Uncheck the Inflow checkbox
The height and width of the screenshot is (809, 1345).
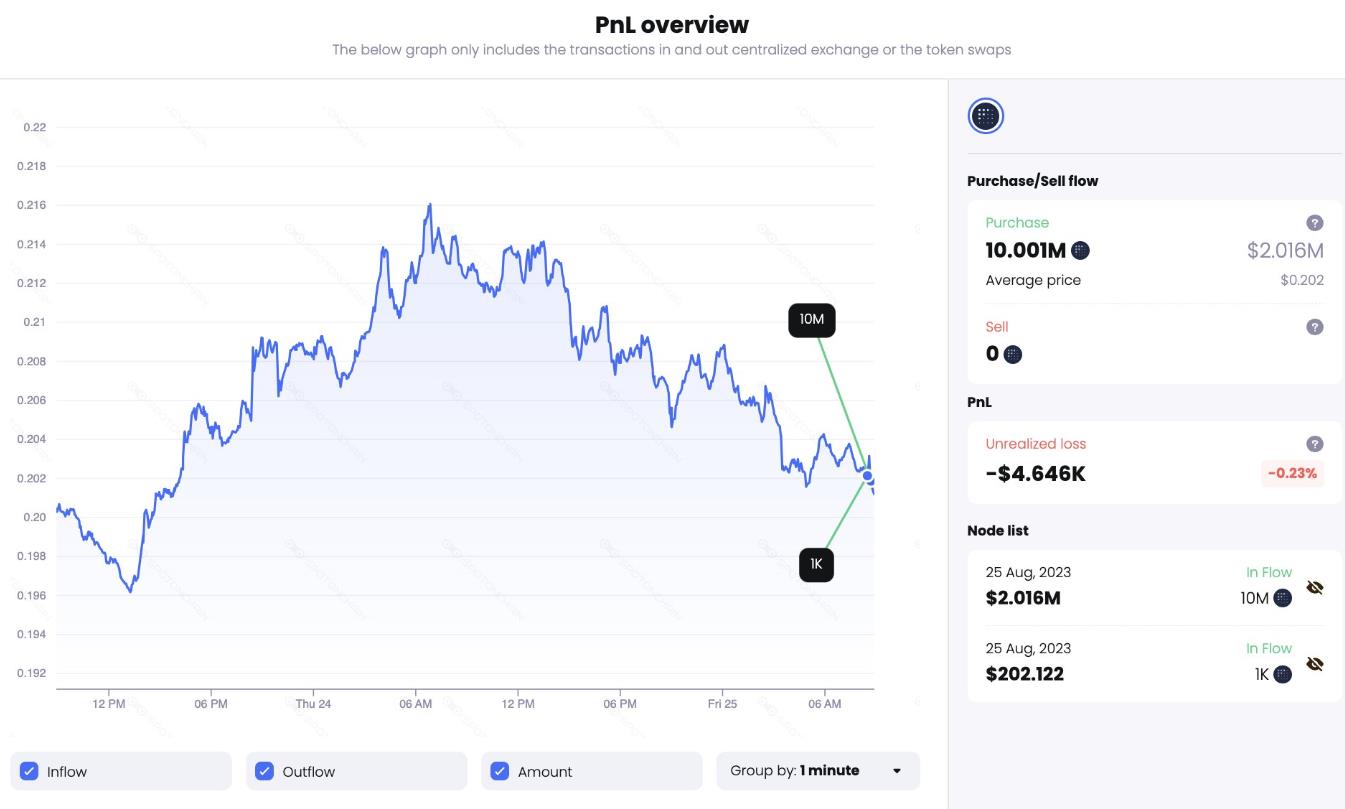(30, 771)
